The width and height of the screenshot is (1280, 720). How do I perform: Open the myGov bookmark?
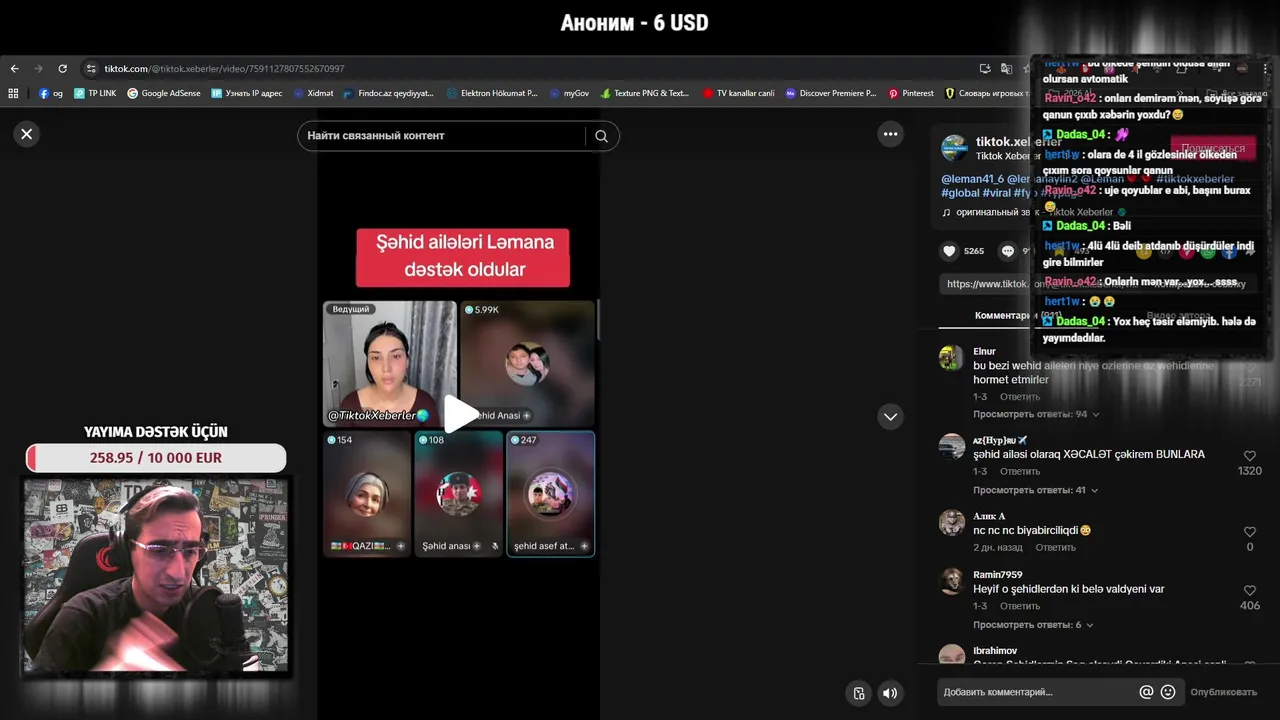pos(569,93)
